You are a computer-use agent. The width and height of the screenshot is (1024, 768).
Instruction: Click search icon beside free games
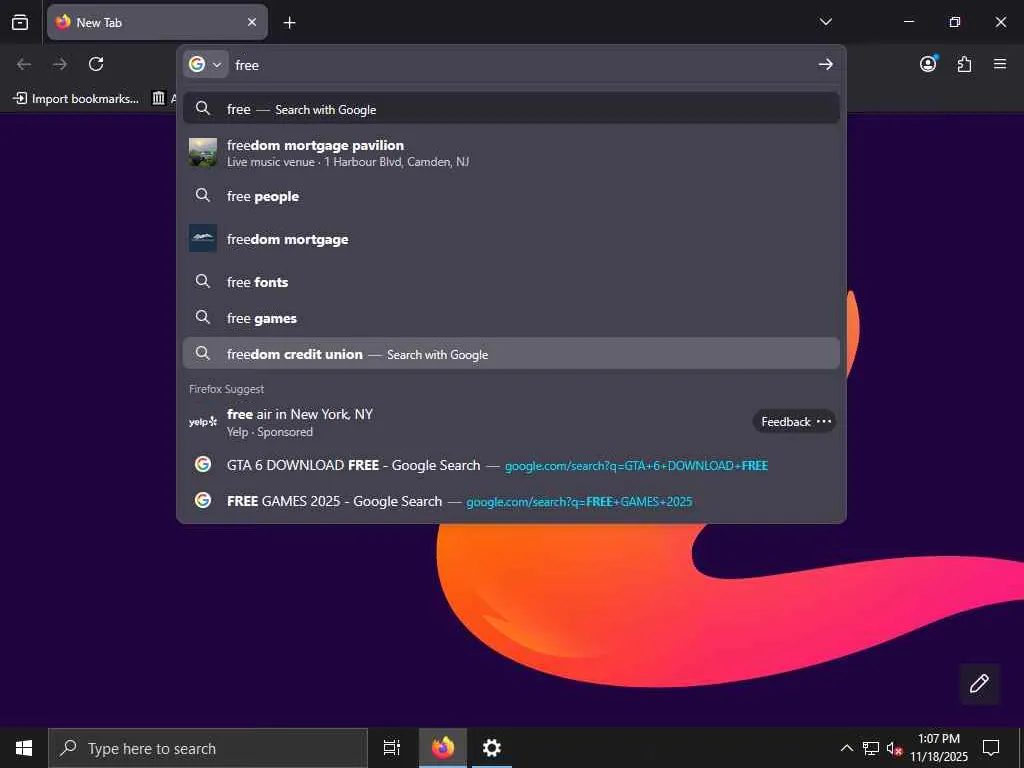[x=203, y=317]
